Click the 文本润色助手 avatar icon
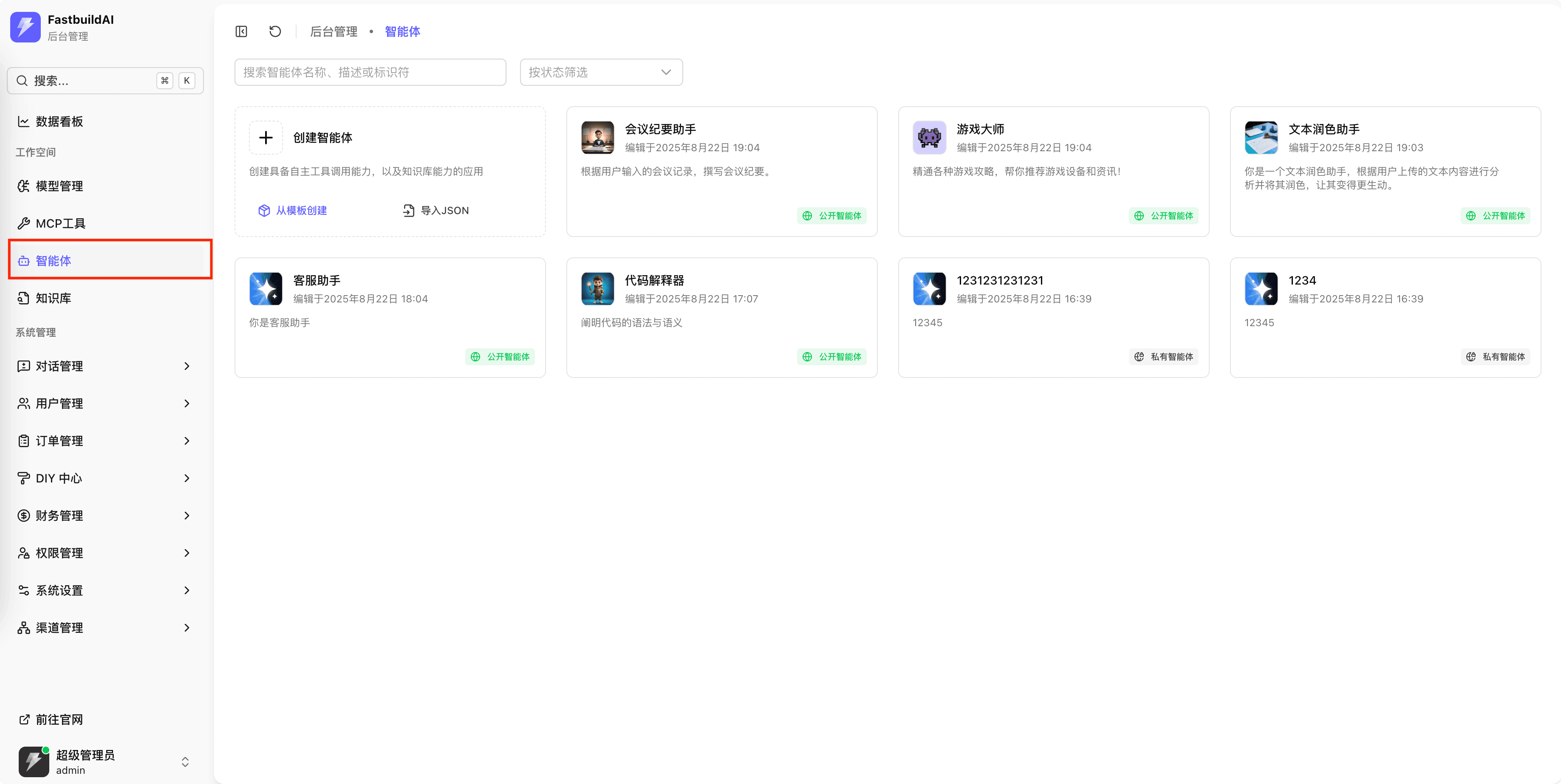 pyautogui.click(x=1261, y=138)
